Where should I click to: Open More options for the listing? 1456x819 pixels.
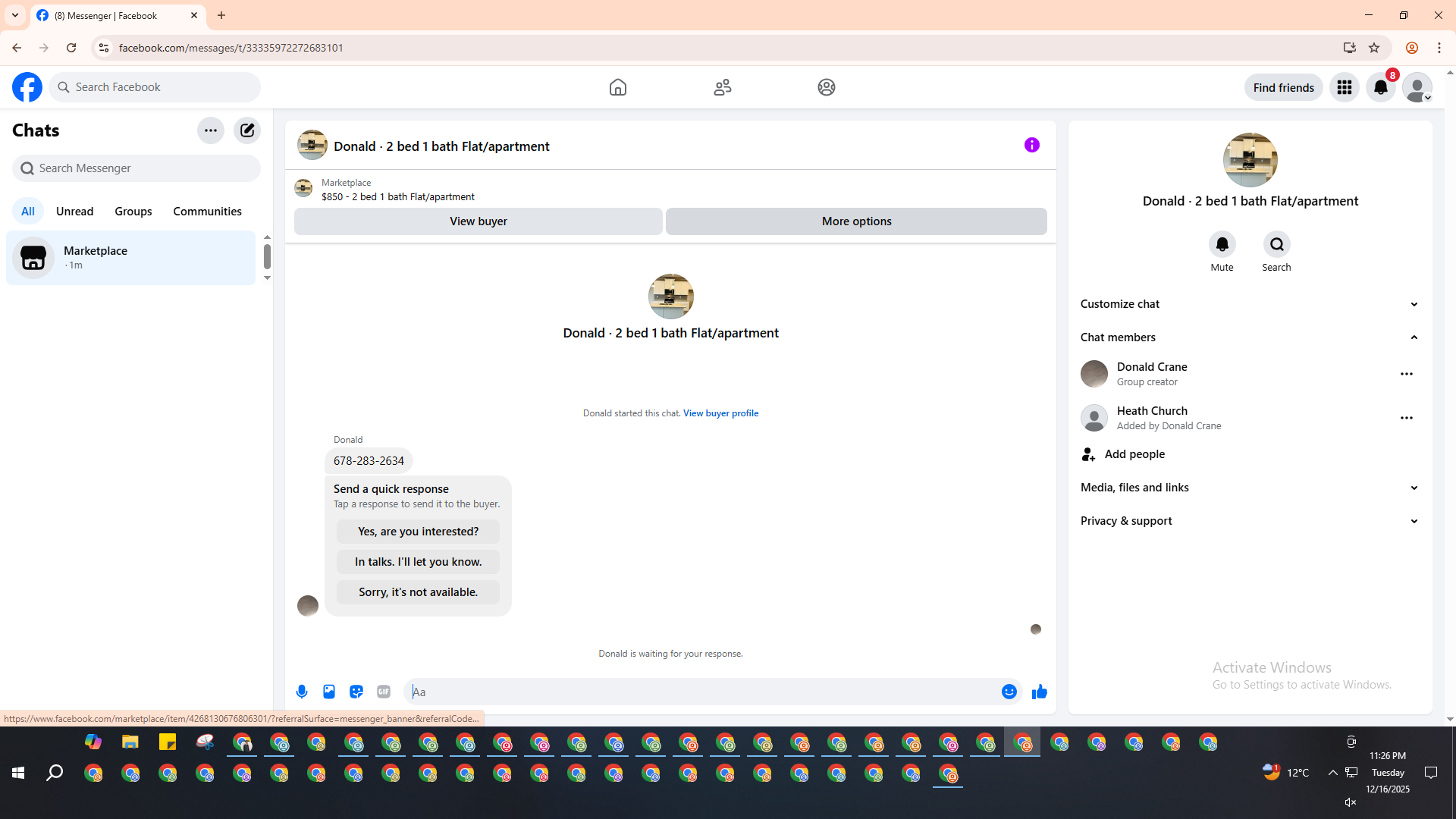click(857, 221)
